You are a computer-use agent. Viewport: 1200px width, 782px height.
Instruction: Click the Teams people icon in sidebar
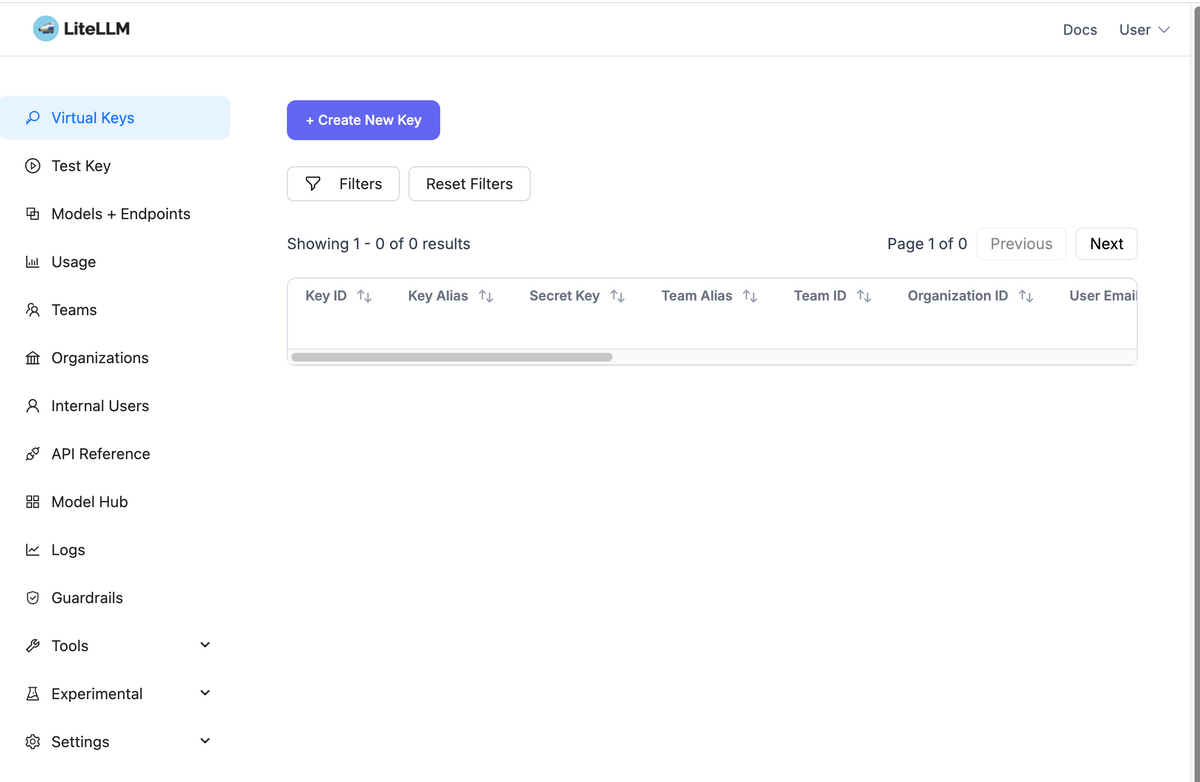pos(31,309)
